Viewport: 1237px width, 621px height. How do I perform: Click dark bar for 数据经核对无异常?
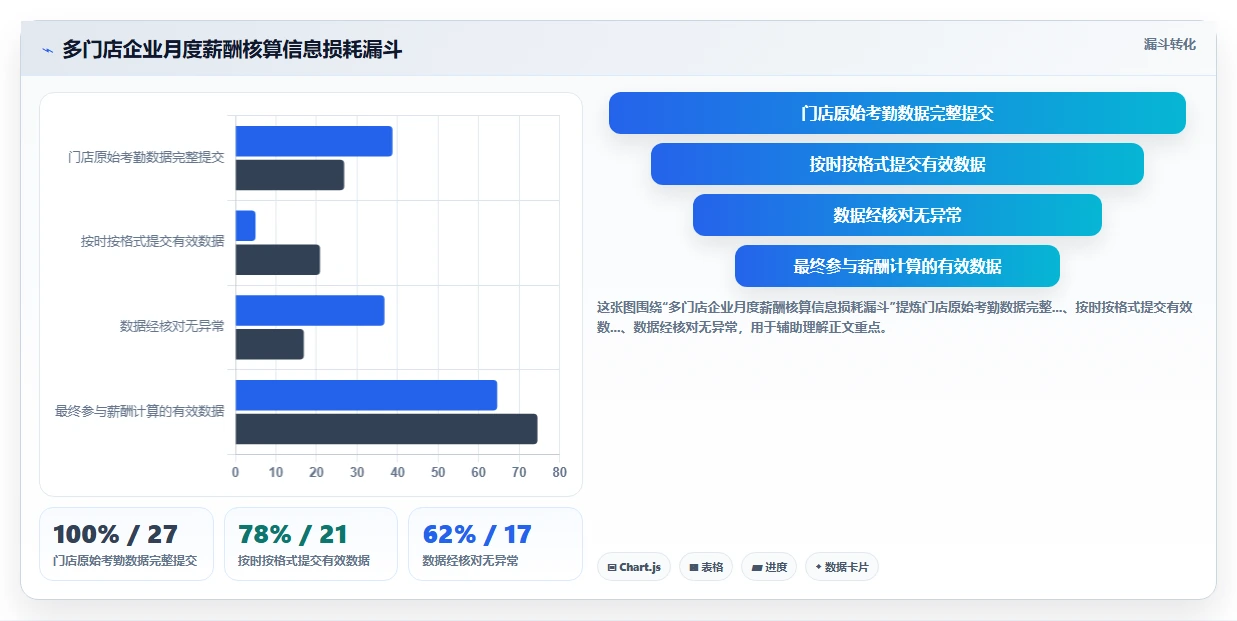(270, 344)
